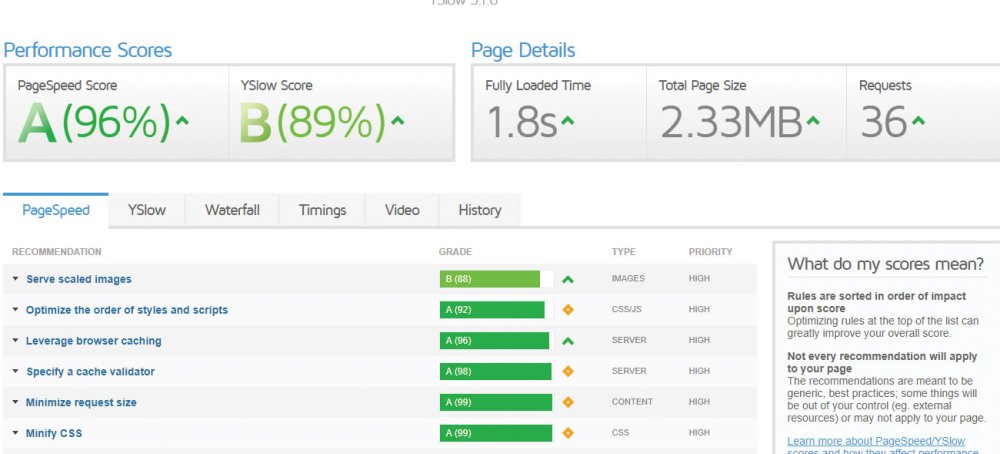The image size is (1000, 454).
Task: Open Optimize the order of styles and scripts
Action: coord(127,310)
